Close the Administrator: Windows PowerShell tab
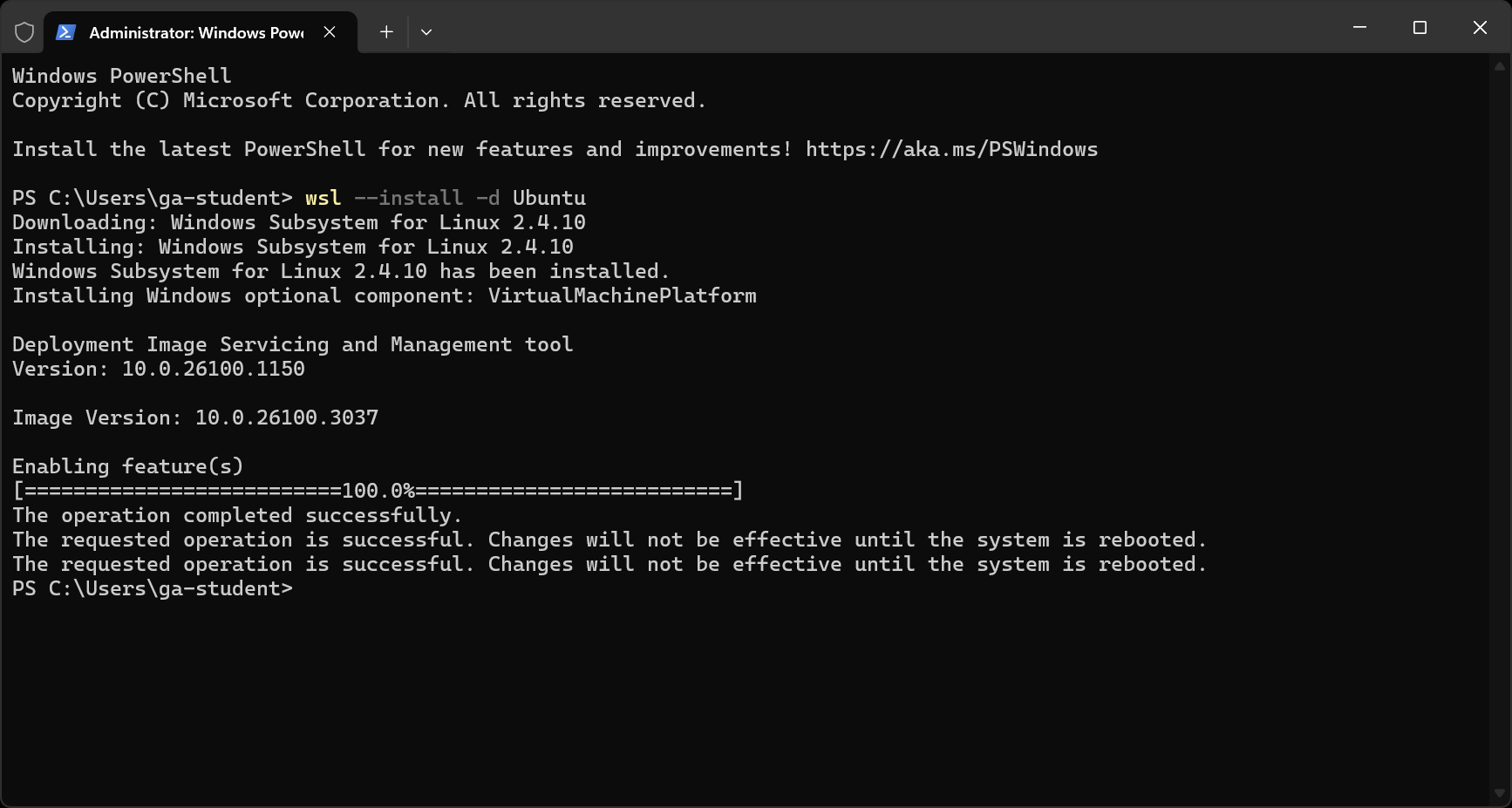 [x=329, y=31]
